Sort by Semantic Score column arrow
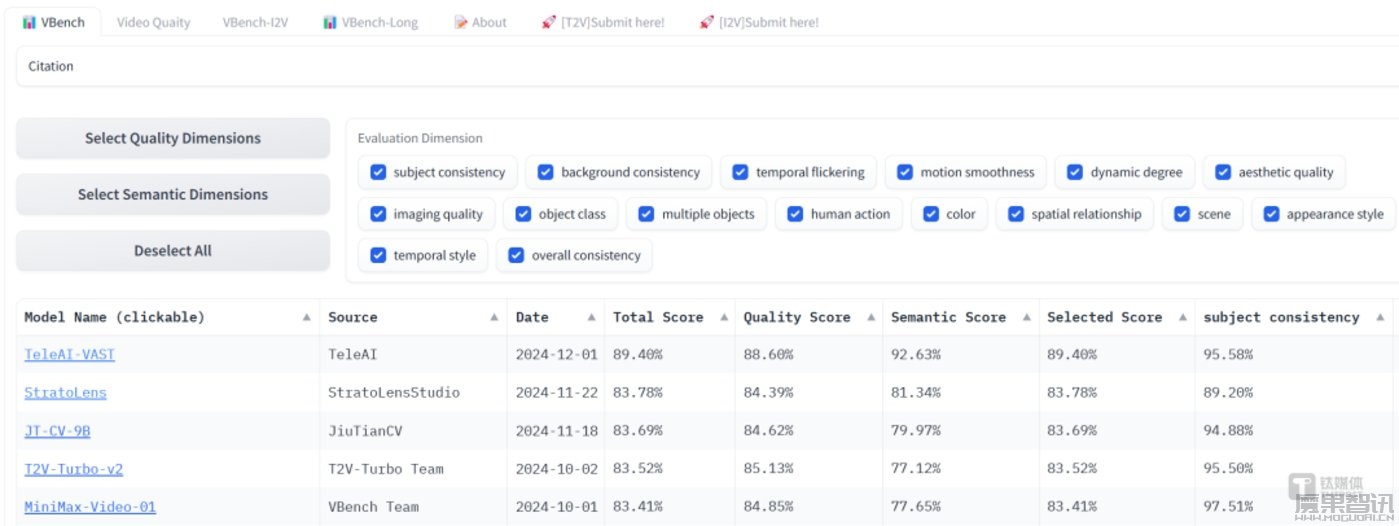This screenshot has height=526, width=1399. tap(1026, 317)
